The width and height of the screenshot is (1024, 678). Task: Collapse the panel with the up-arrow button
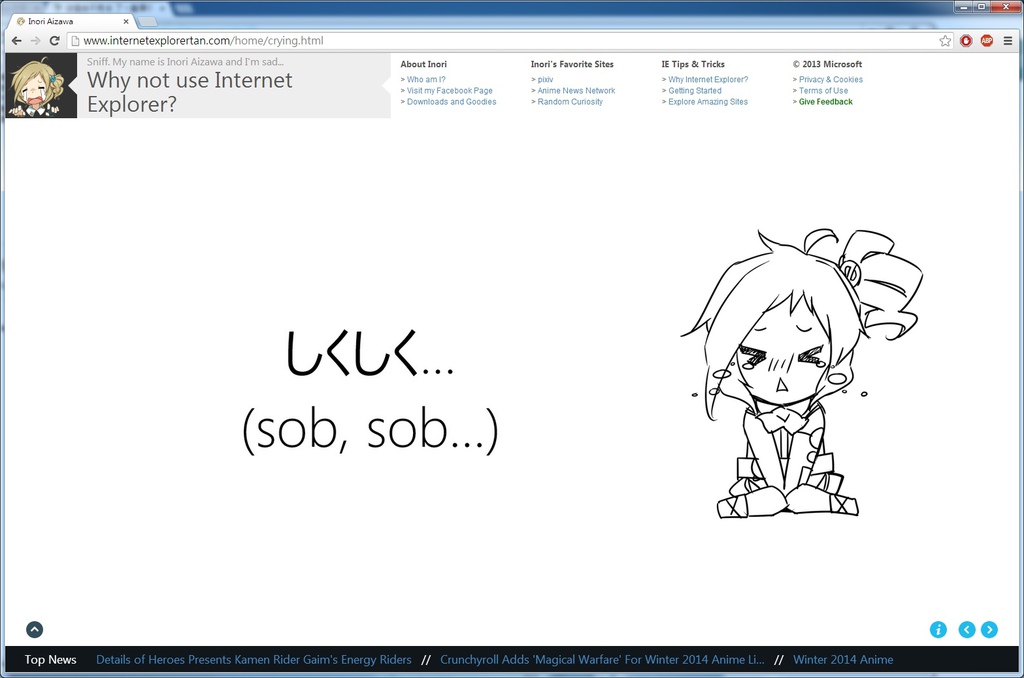[35, 630]
